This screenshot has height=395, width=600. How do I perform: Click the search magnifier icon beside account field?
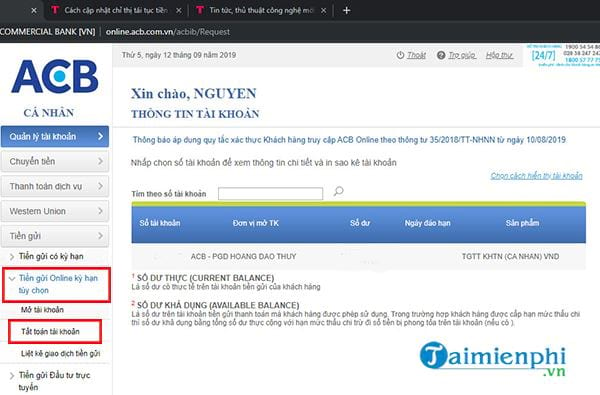pos(338,191)
